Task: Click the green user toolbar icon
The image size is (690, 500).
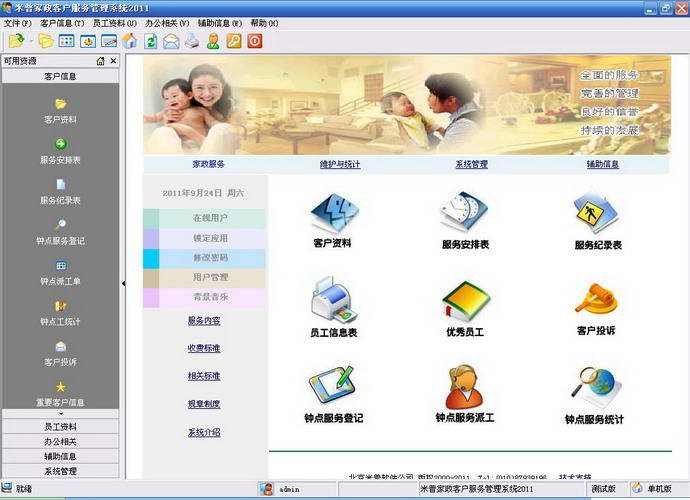Action: pos(213,41)
